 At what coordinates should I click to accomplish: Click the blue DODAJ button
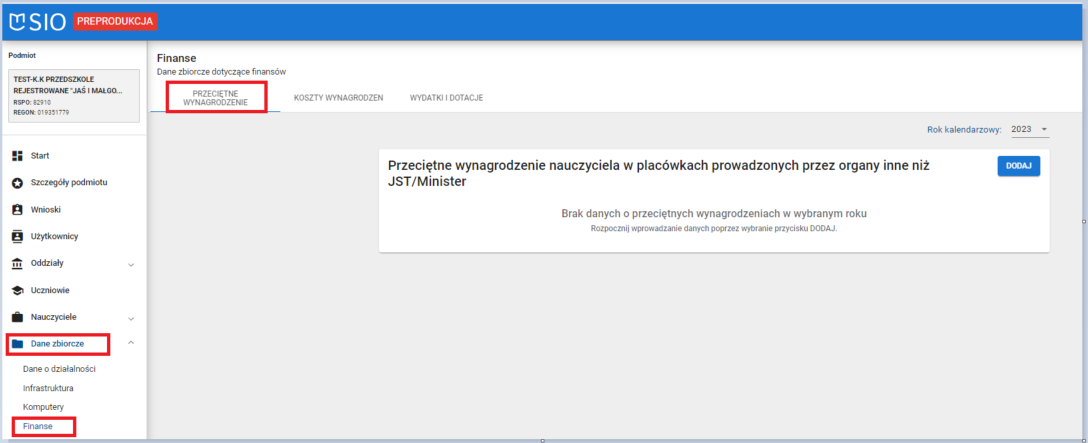point(1019,166)
